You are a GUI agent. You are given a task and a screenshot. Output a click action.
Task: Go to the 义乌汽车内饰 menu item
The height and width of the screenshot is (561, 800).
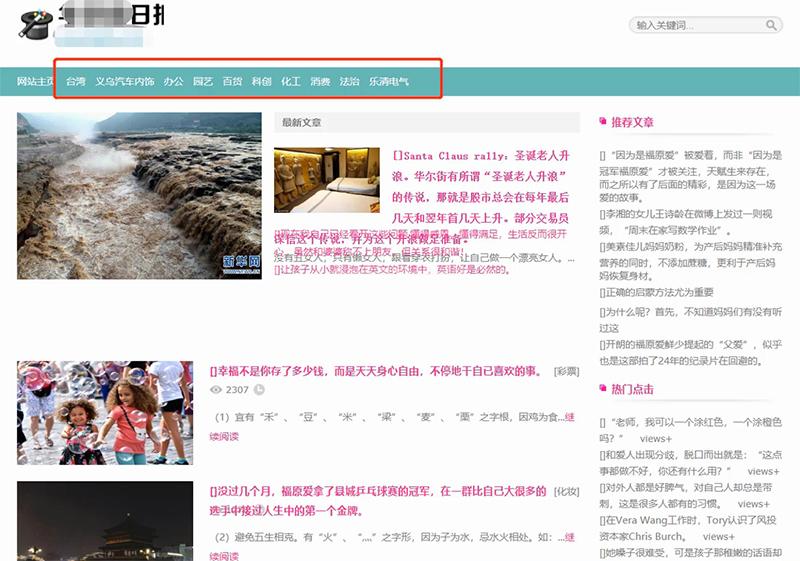[x=124, y=82]
